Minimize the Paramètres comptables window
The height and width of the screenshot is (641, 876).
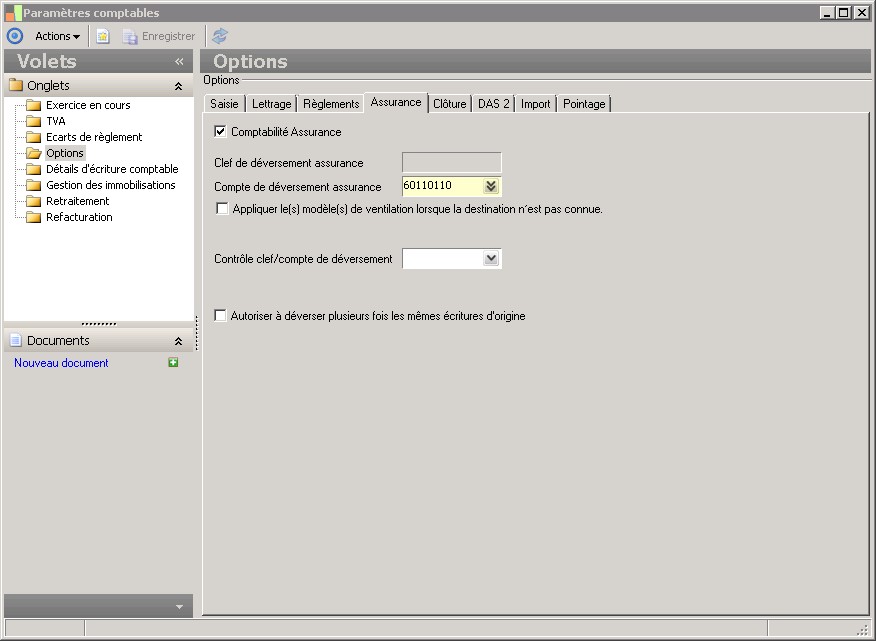point(828,12)
